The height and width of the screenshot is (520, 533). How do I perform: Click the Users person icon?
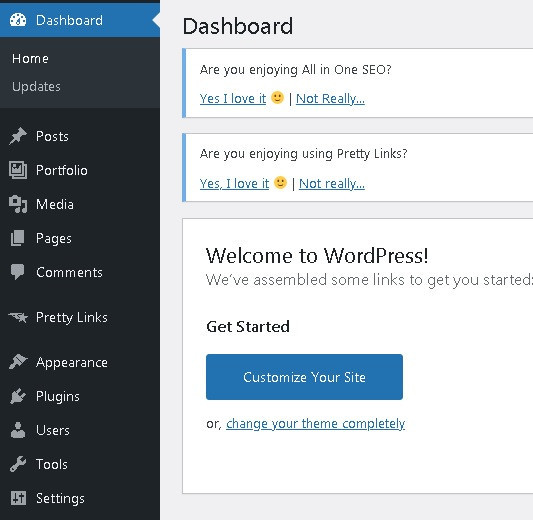[18, 430]
